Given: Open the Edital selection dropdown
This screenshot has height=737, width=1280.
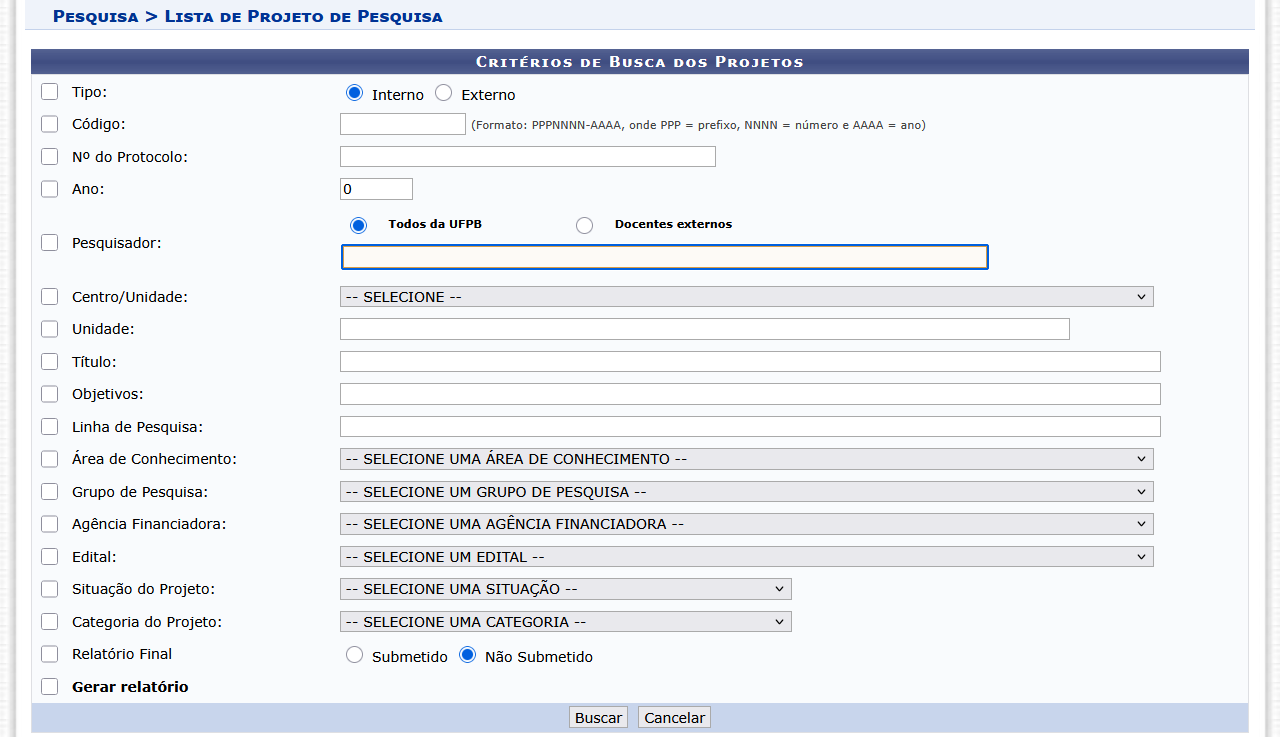Looking at the screenshot, I should 746,557.
